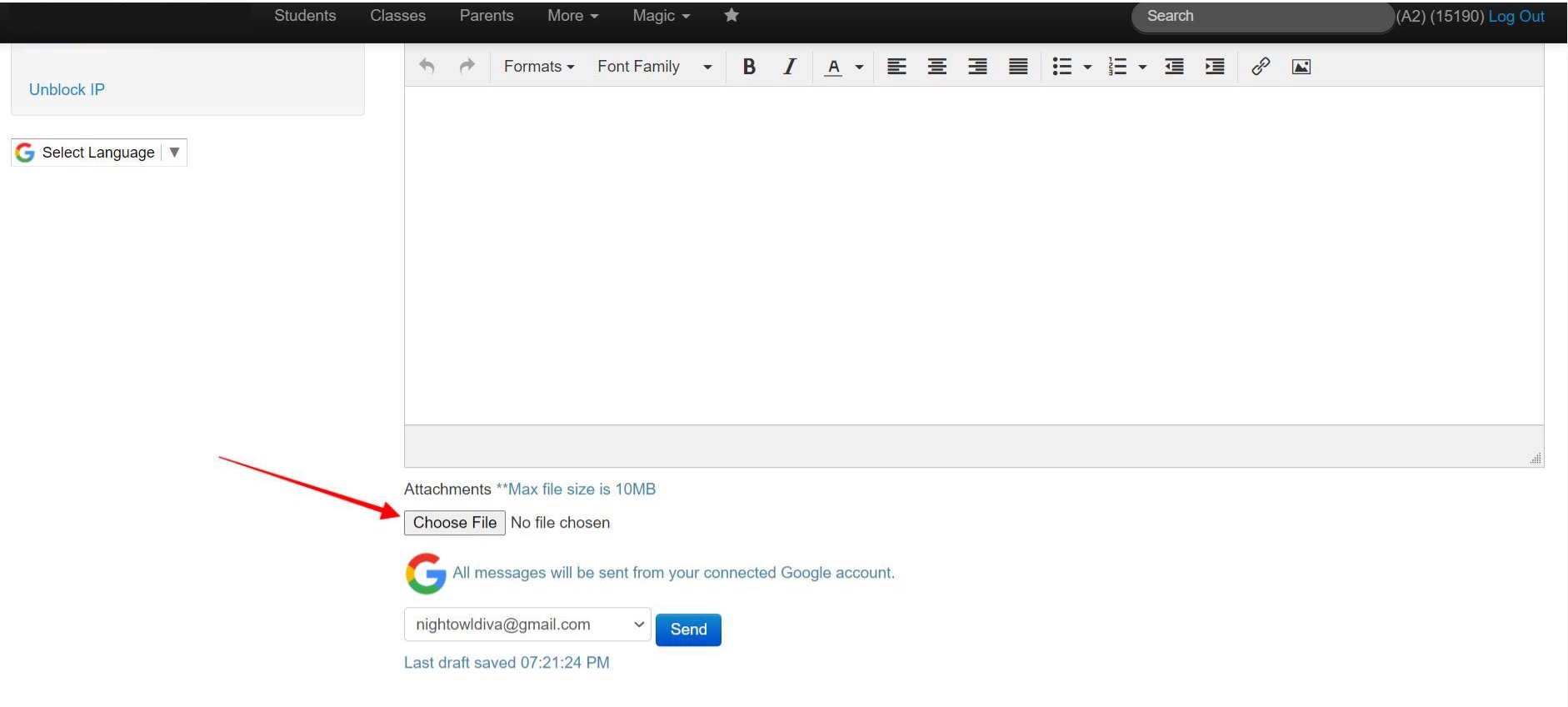Insert an image into the message
This screenshot has width=1568, height=707.
[1301, 67]
